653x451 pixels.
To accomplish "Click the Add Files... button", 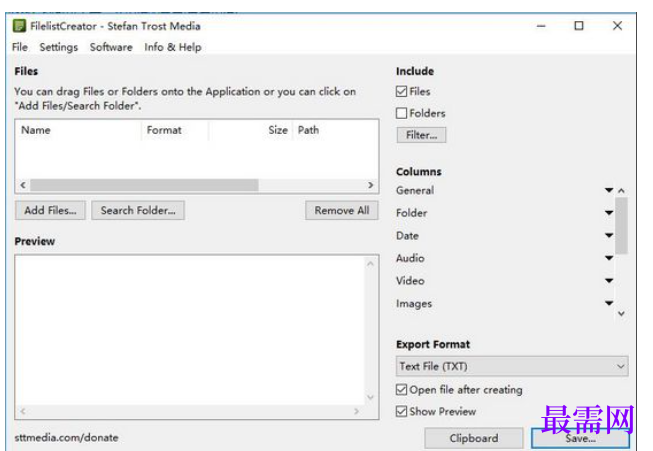I will point(50,210).
